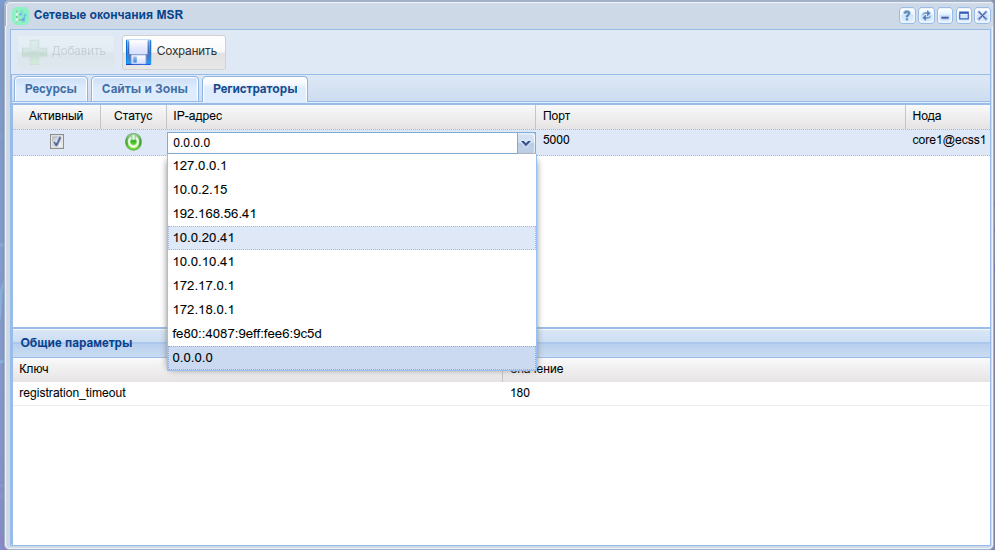Click the MSR application icon in the title bar
The width and height of the screenshot is (995, 550).
click(x=20, y=15)
